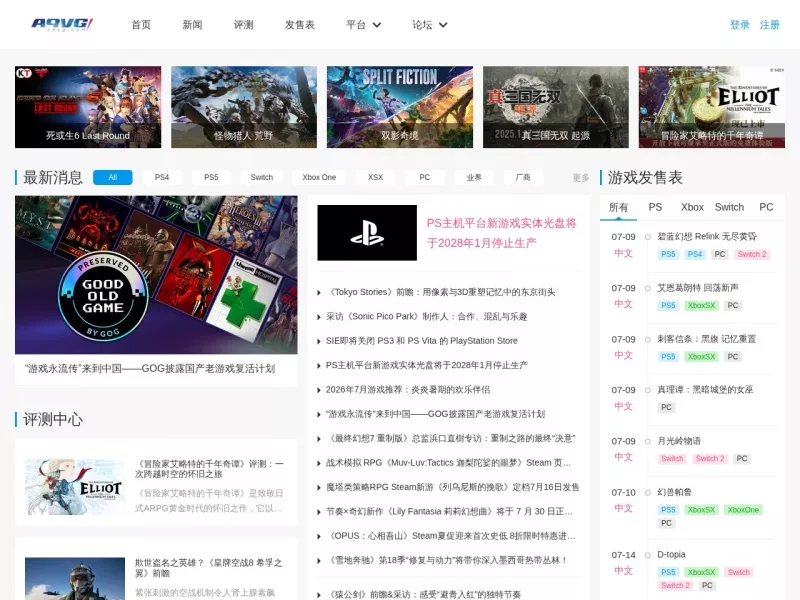This screenshot has height=600, width=800.
Task: Click the 皇牌空战8 preview thumbnail
Action: 75,579
